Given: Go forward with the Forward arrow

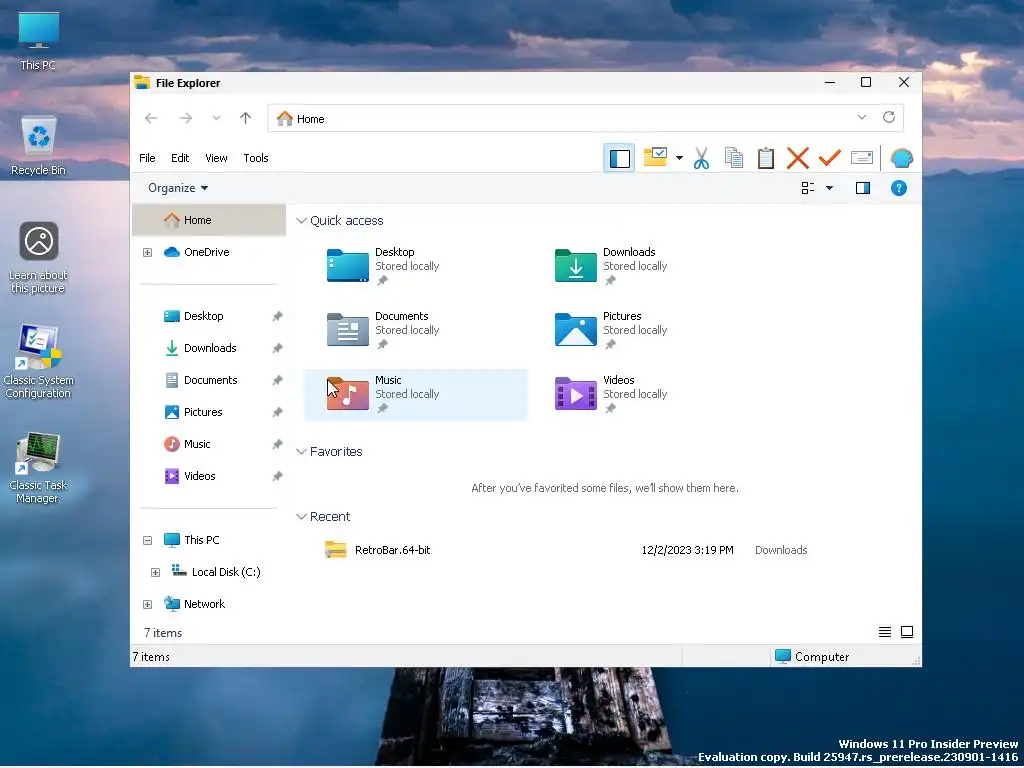Looking at the screenshot, I should [185, 118].
